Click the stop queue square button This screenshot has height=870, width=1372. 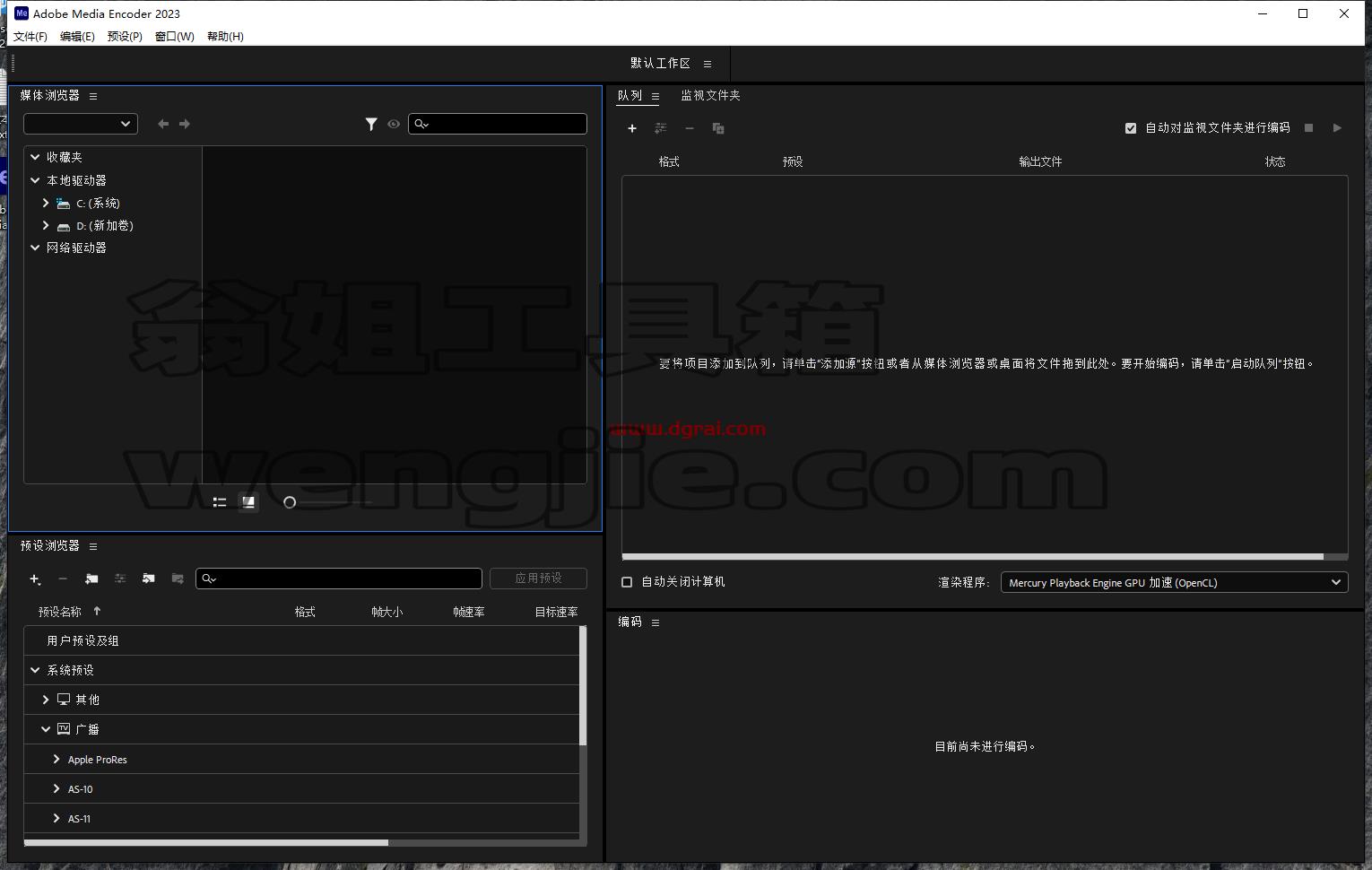coord(1308,128)
